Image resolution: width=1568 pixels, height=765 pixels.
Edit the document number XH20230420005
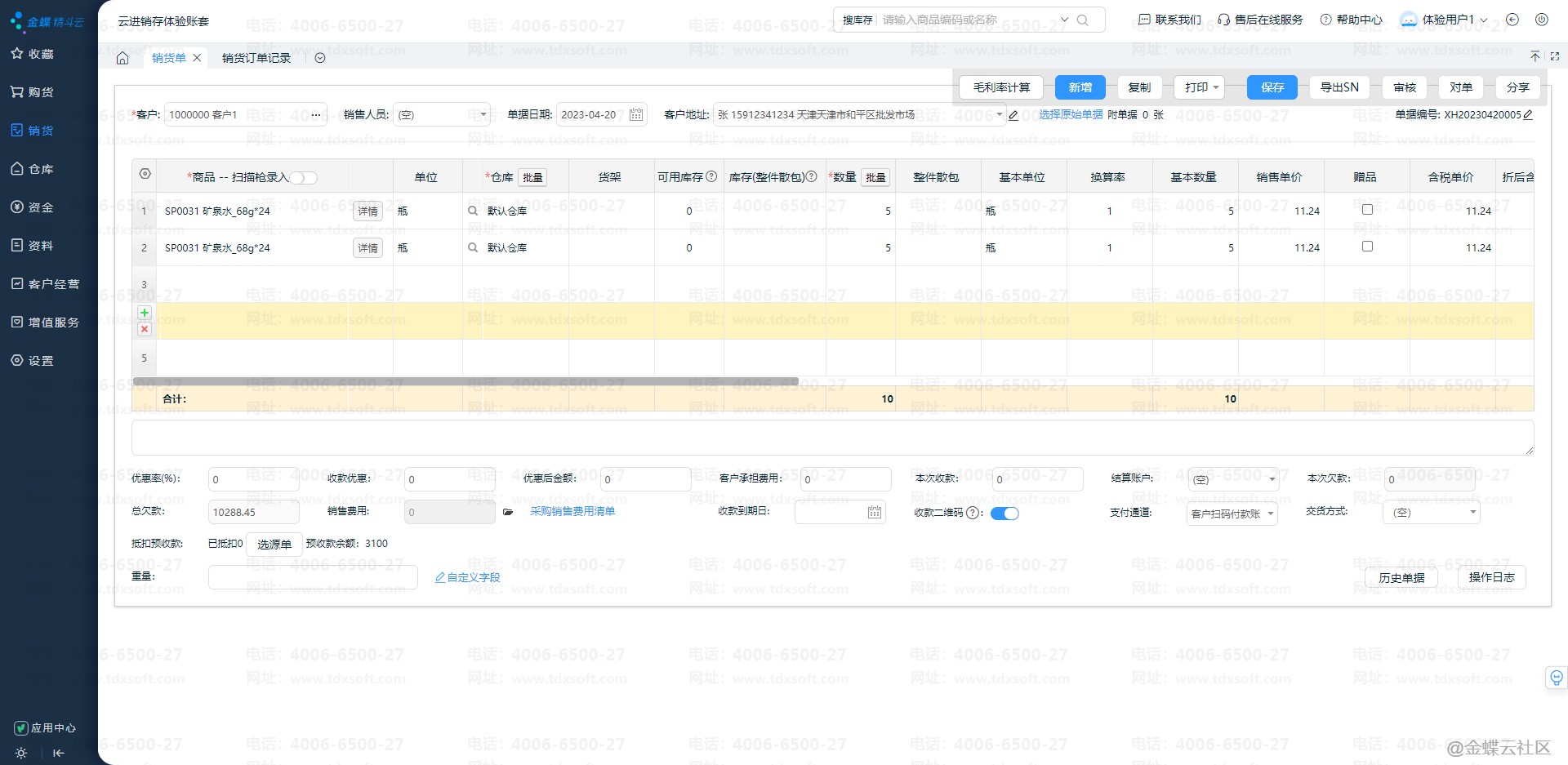1528,115
